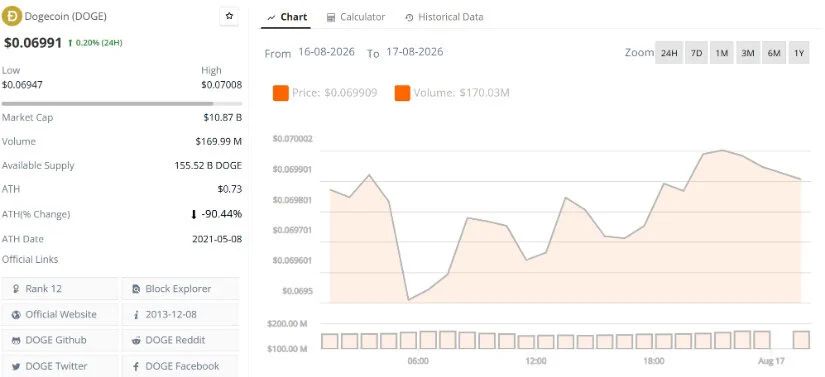
Task: Open the Rank 12 link
Action: [x=60, y=289]
